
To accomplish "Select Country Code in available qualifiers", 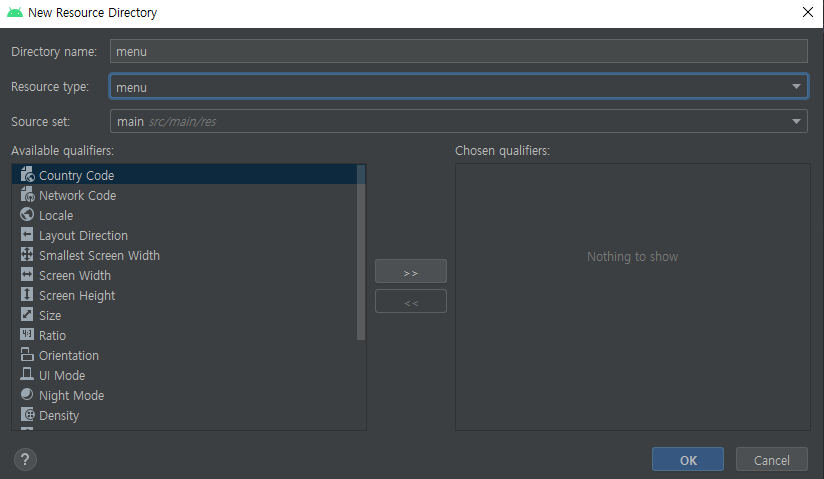I will tap(184, 175).
